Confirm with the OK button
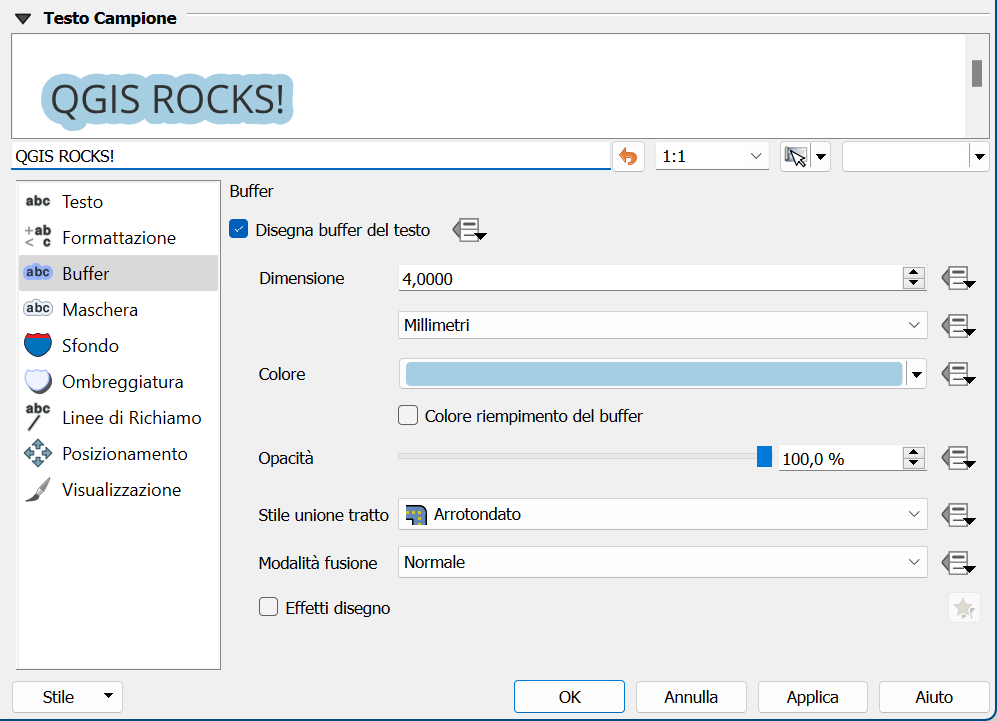Viewport: 997px width, 721px height. tap(569, 697)
